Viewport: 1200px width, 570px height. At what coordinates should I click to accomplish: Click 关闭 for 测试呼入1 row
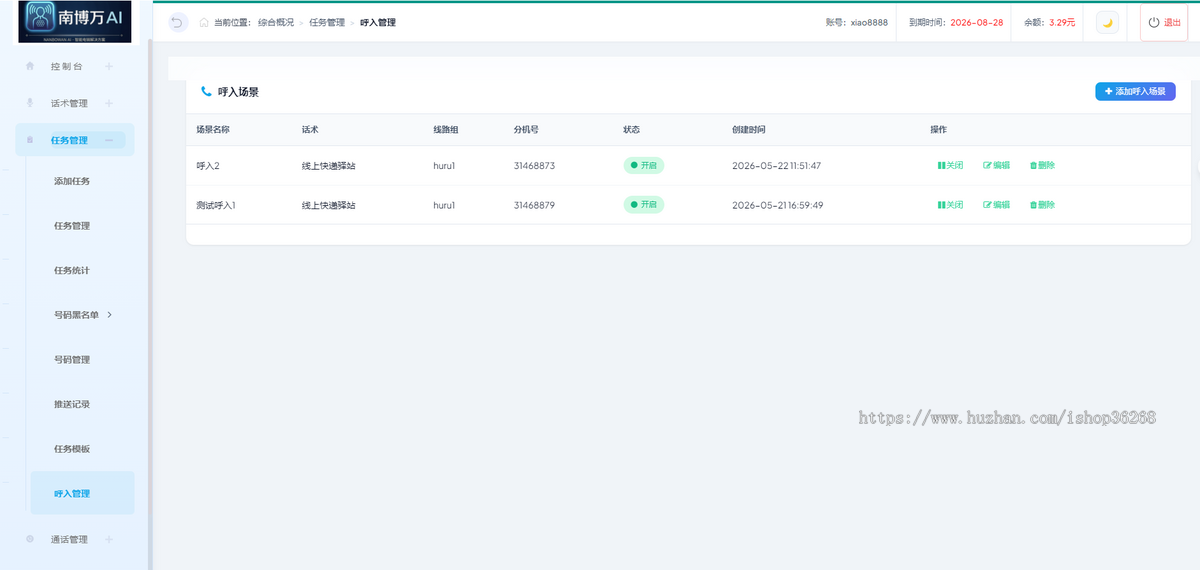(951, 204)
